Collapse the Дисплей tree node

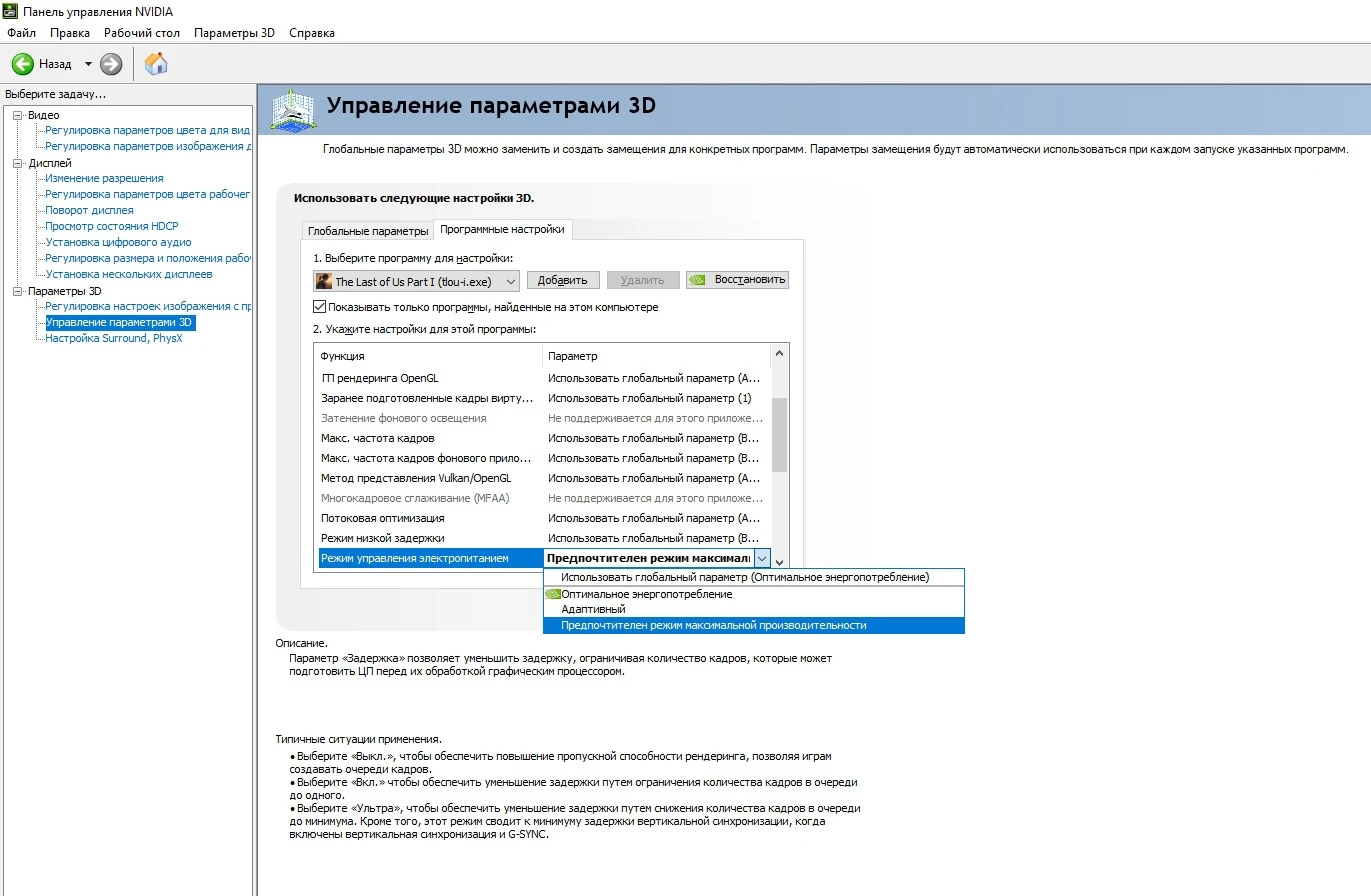pos(17,163)
